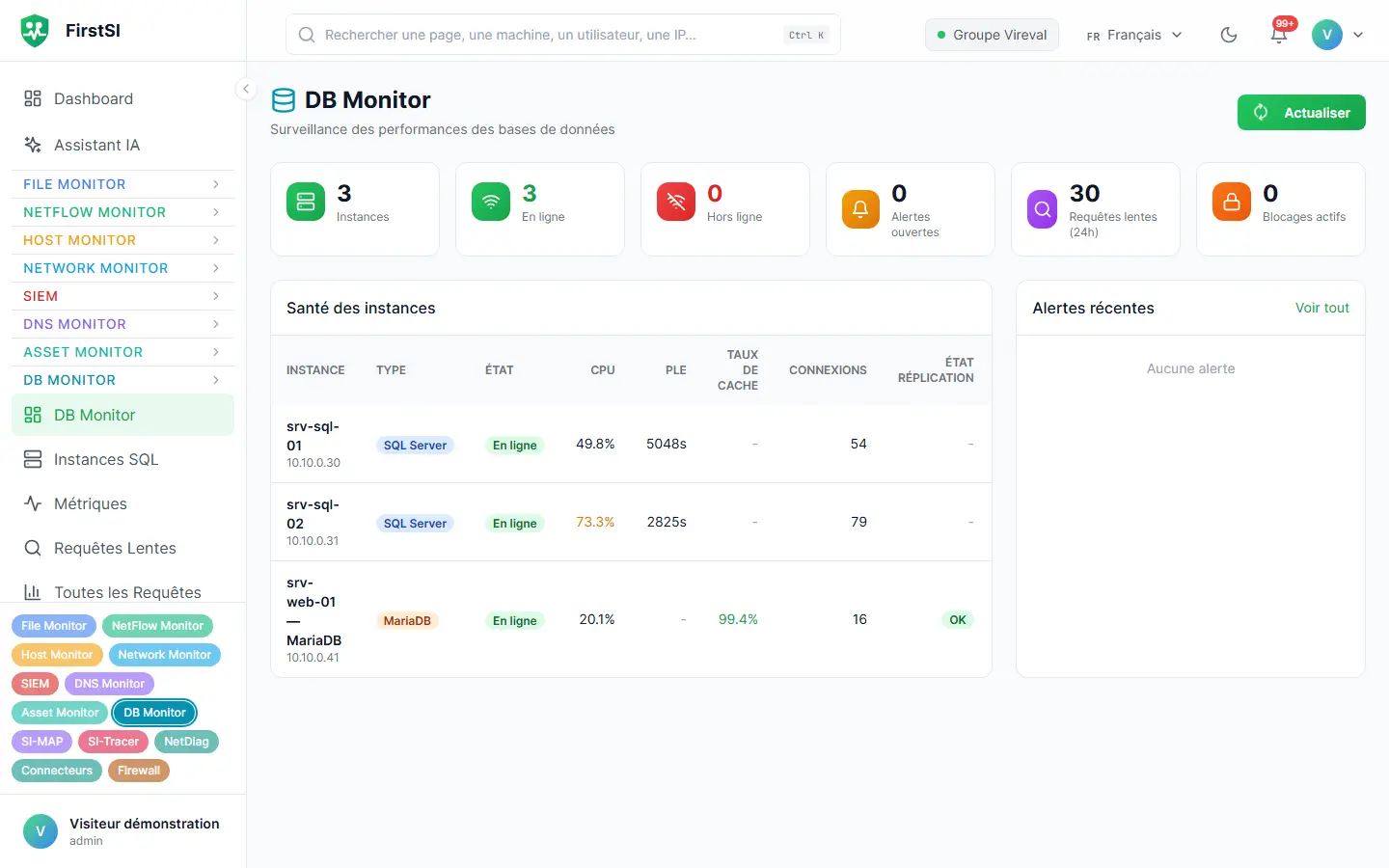Collapse the sidebar with the arrow button
1389x868 pixels.
click(x=246, y=89)
